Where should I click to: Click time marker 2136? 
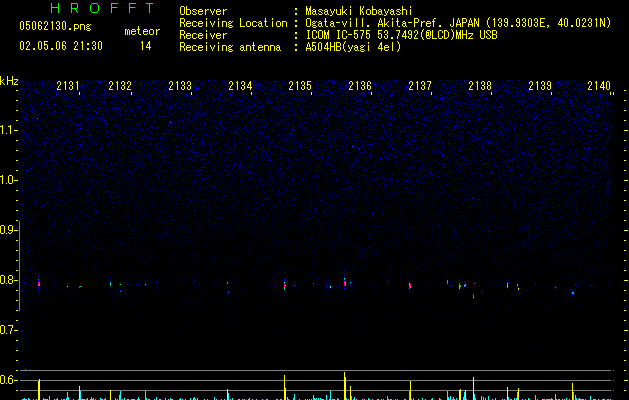tap(360, 85)
